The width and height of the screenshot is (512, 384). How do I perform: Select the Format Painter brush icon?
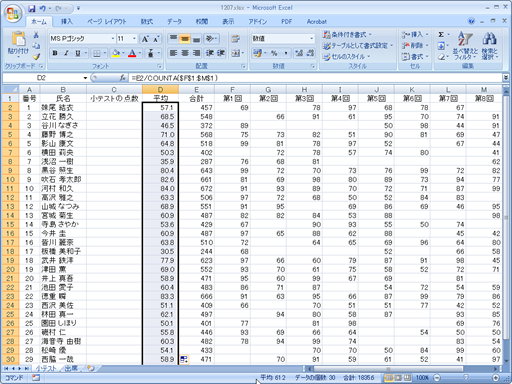pos(36,57)
